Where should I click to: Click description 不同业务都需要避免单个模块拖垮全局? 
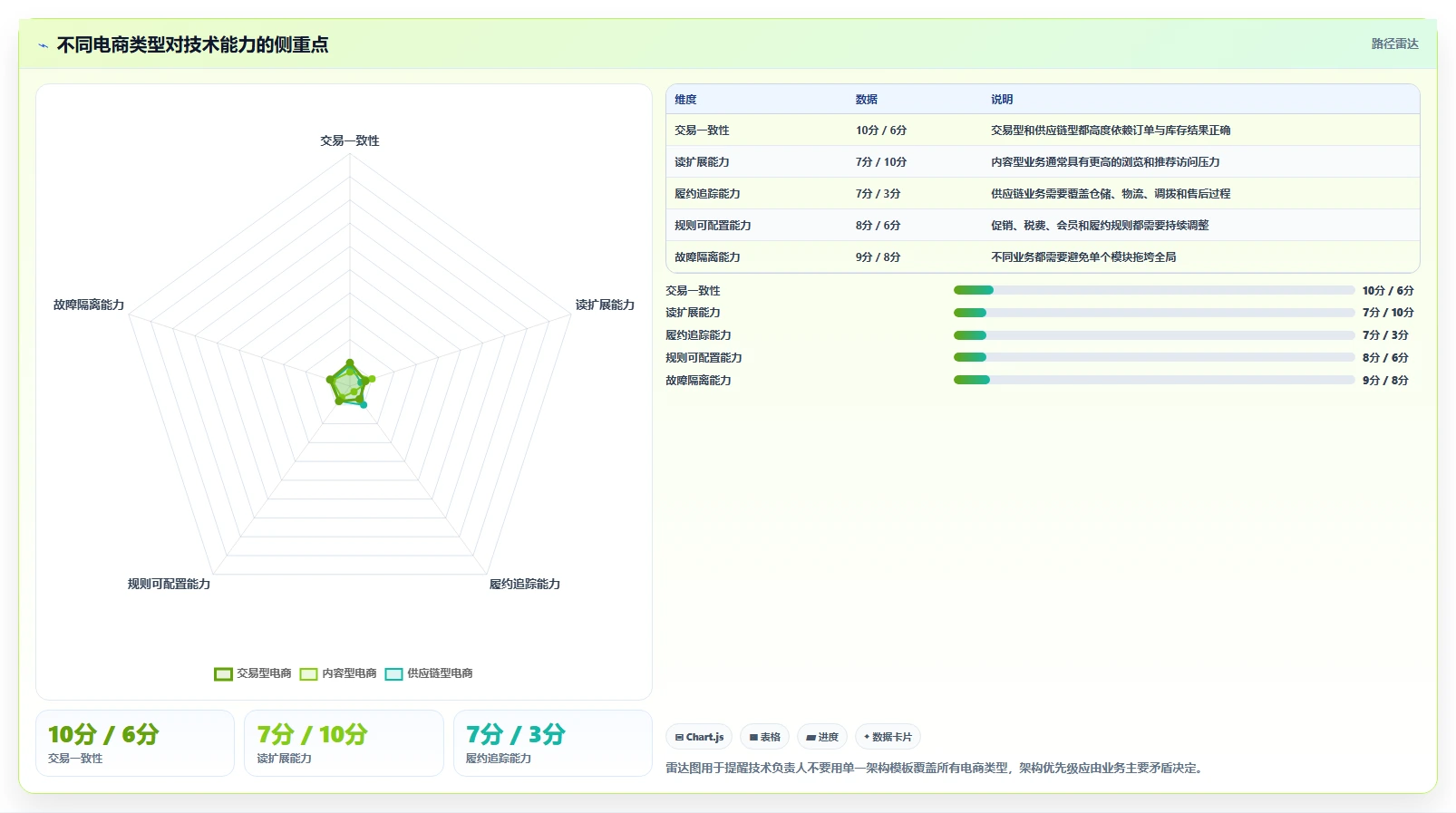tap(1083, 257)
